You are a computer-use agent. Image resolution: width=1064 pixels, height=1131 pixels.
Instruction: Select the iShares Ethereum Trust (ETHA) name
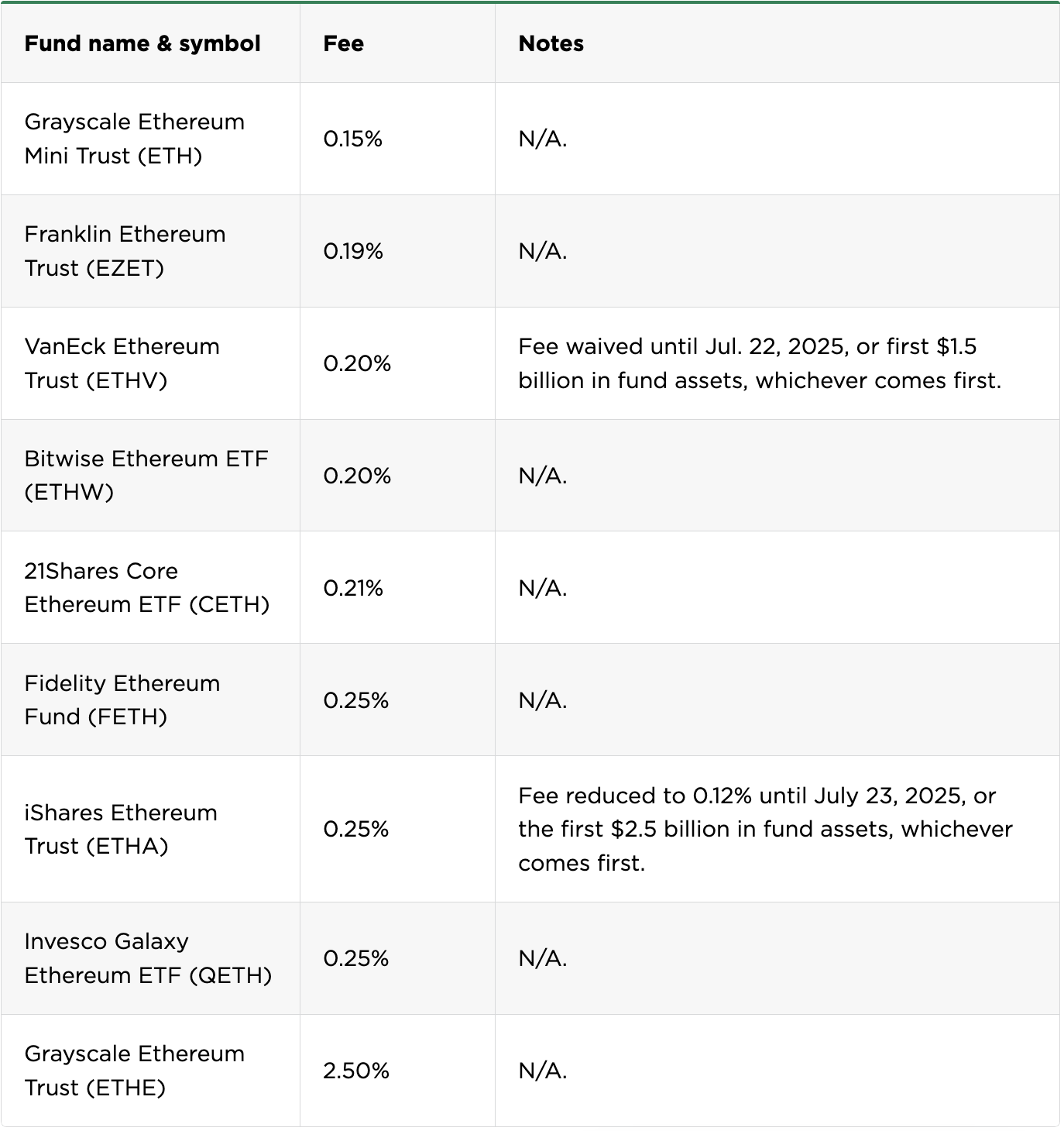[121, 829]
